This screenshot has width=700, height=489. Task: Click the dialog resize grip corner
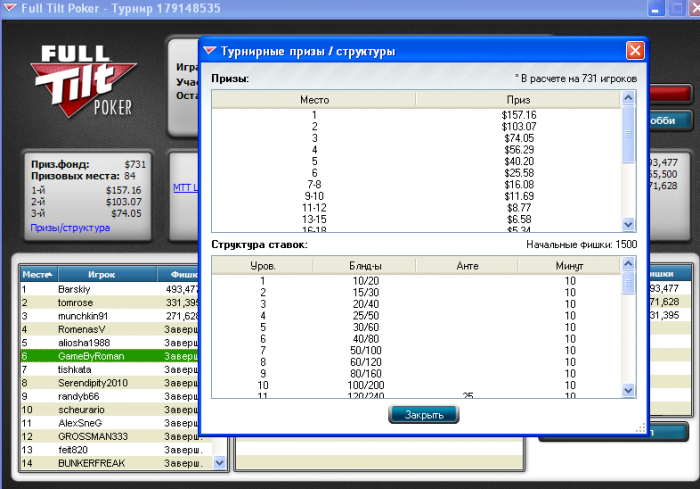[x=641, y=428]
